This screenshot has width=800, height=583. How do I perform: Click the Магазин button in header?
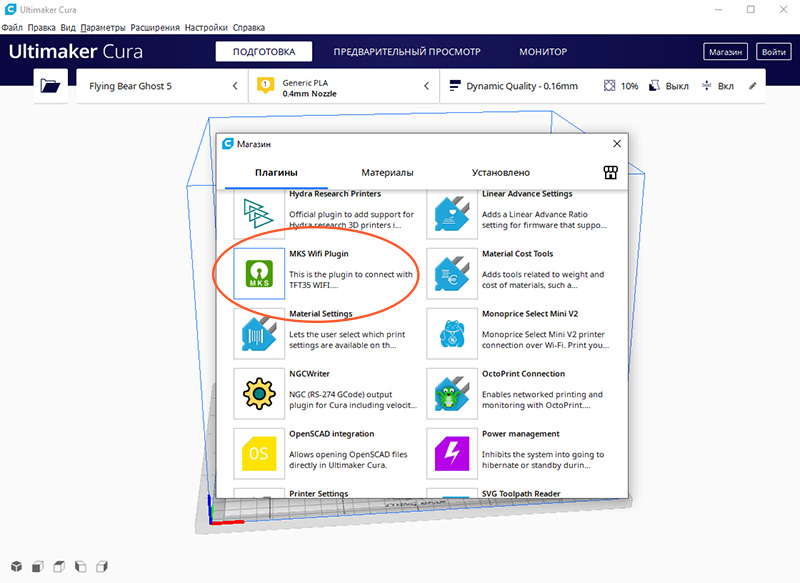coord(725,52)
